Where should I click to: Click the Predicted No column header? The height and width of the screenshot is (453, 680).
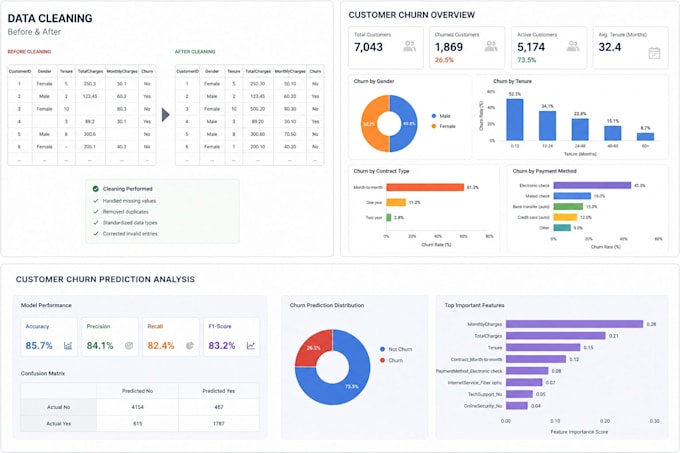137,391
